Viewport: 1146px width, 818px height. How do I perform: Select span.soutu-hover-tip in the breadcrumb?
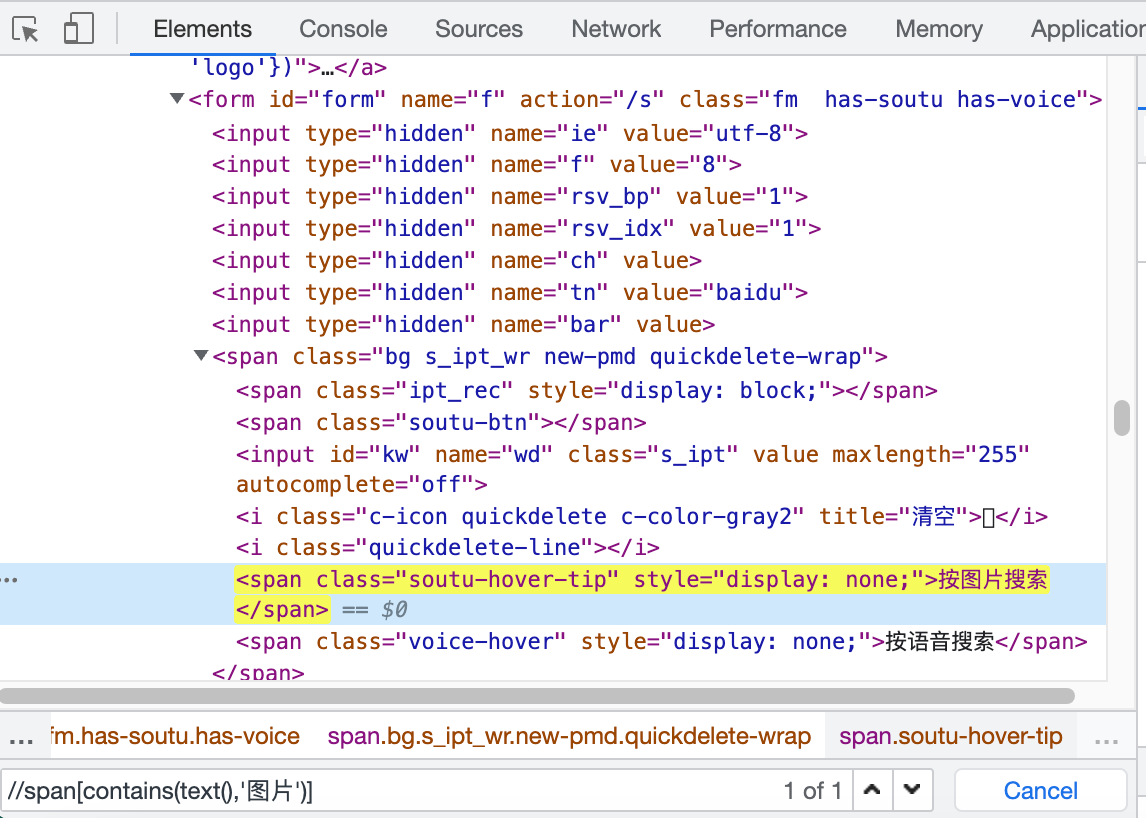[950, 737]
